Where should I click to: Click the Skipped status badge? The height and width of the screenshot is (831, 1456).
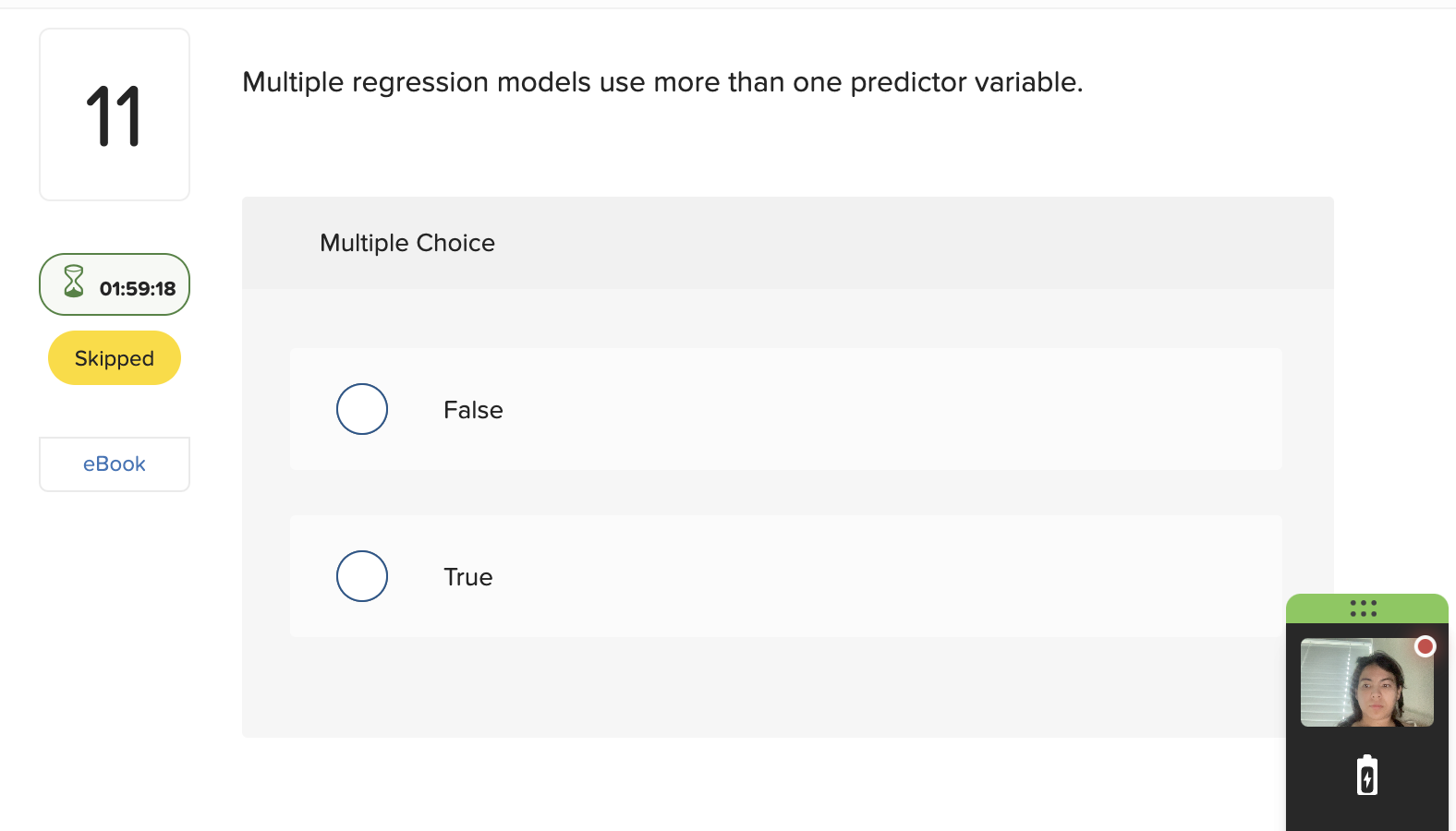point(114,358)
